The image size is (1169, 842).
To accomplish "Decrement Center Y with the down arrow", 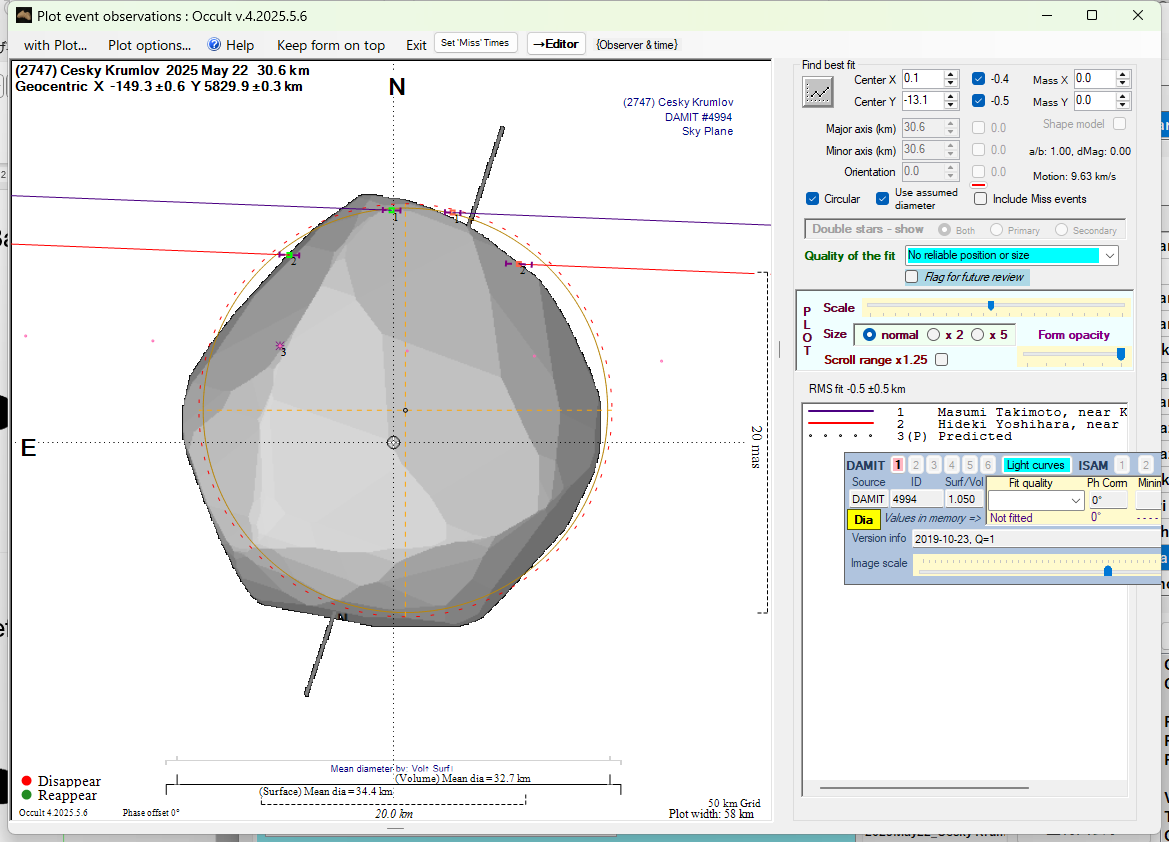I will (x=951, y=105).
